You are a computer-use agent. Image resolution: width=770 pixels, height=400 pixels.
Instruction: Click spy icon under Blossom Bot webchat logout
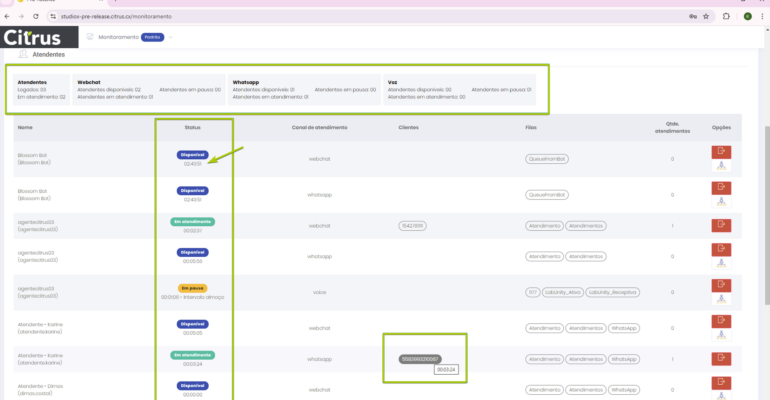[x=721, y=166]
